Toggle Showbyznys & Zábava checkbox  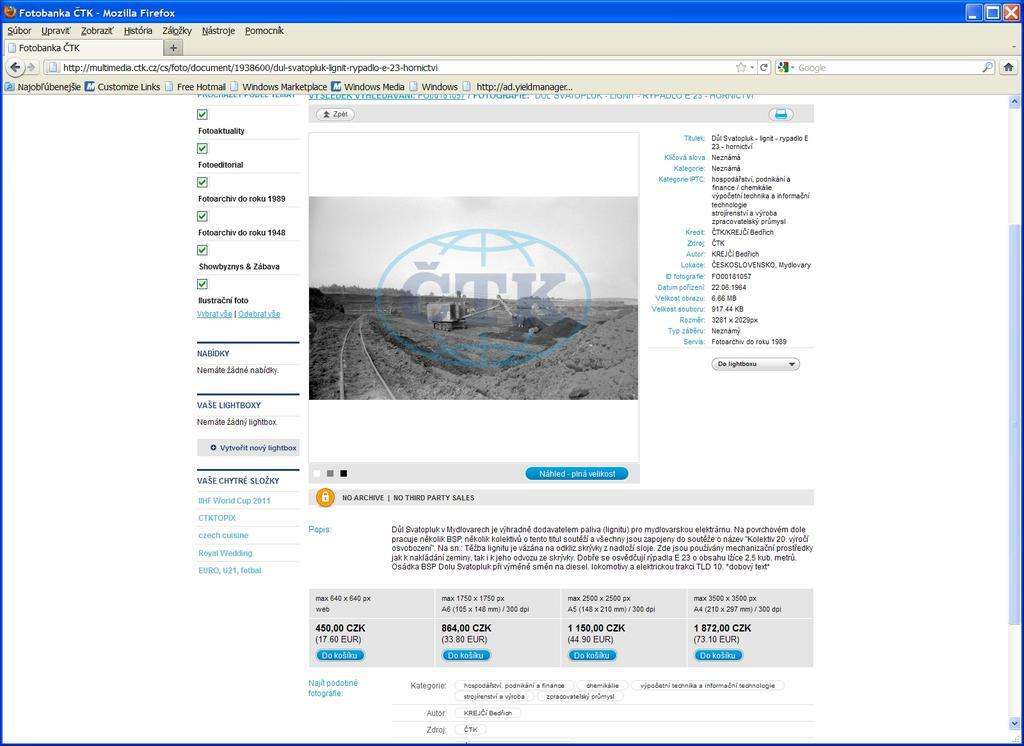(x=202, y=250)
